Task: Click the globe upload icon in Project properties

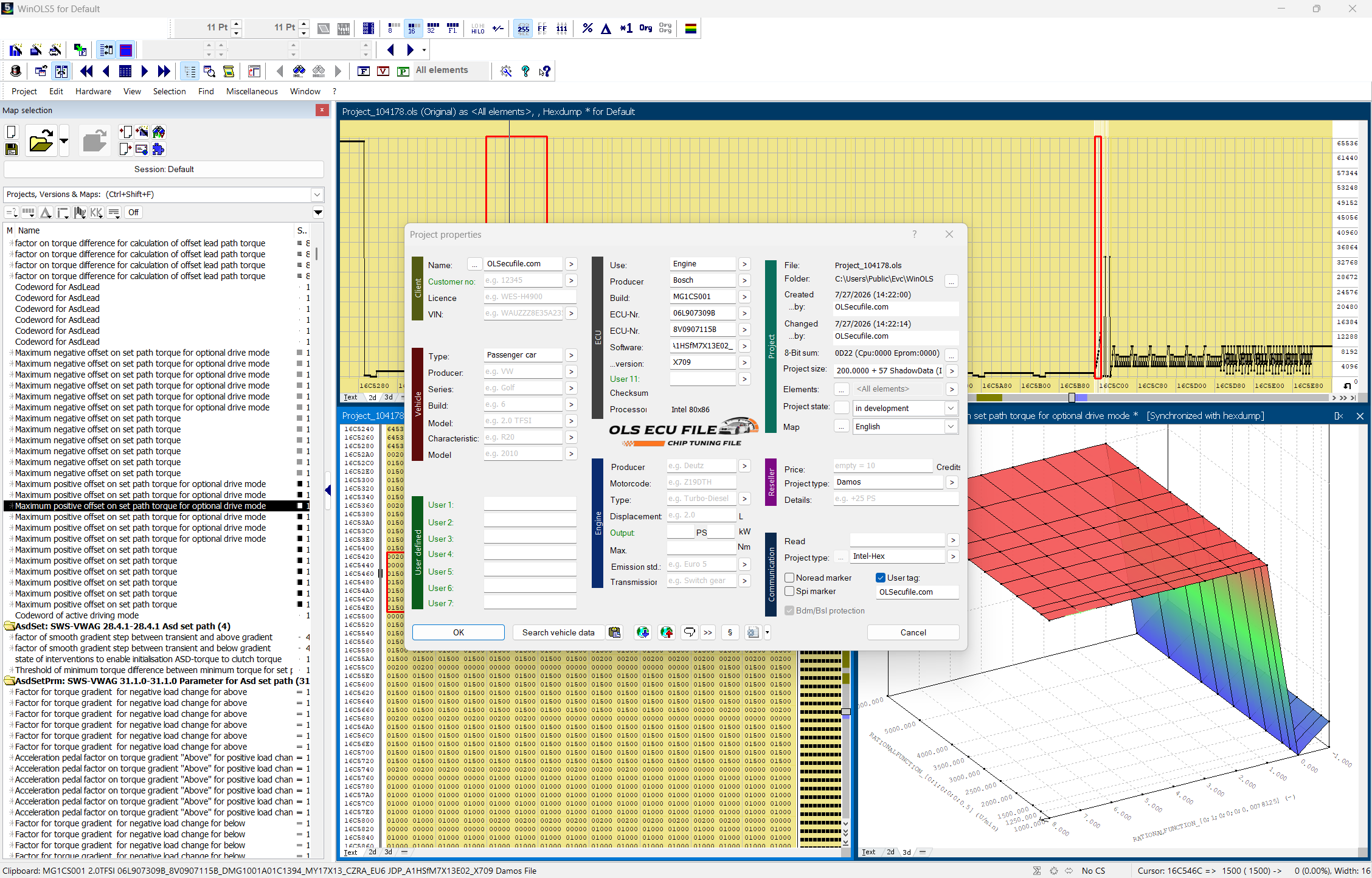Action: pos(667,632)
